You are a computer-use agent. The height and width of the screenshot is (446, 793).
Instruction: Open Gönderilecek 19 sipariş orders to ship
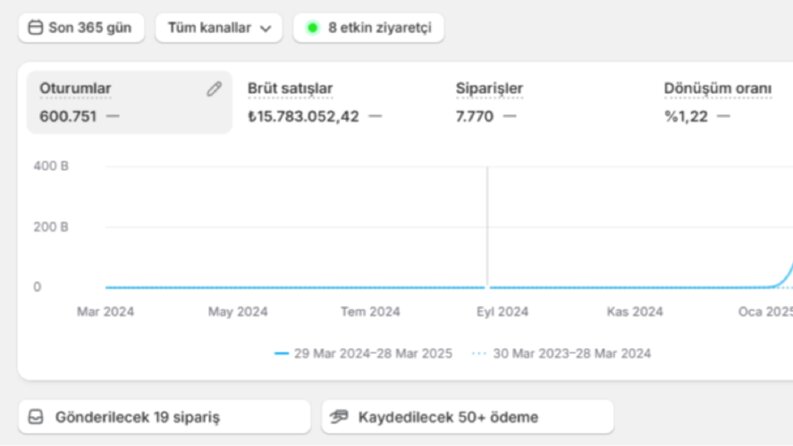(164, 417)
